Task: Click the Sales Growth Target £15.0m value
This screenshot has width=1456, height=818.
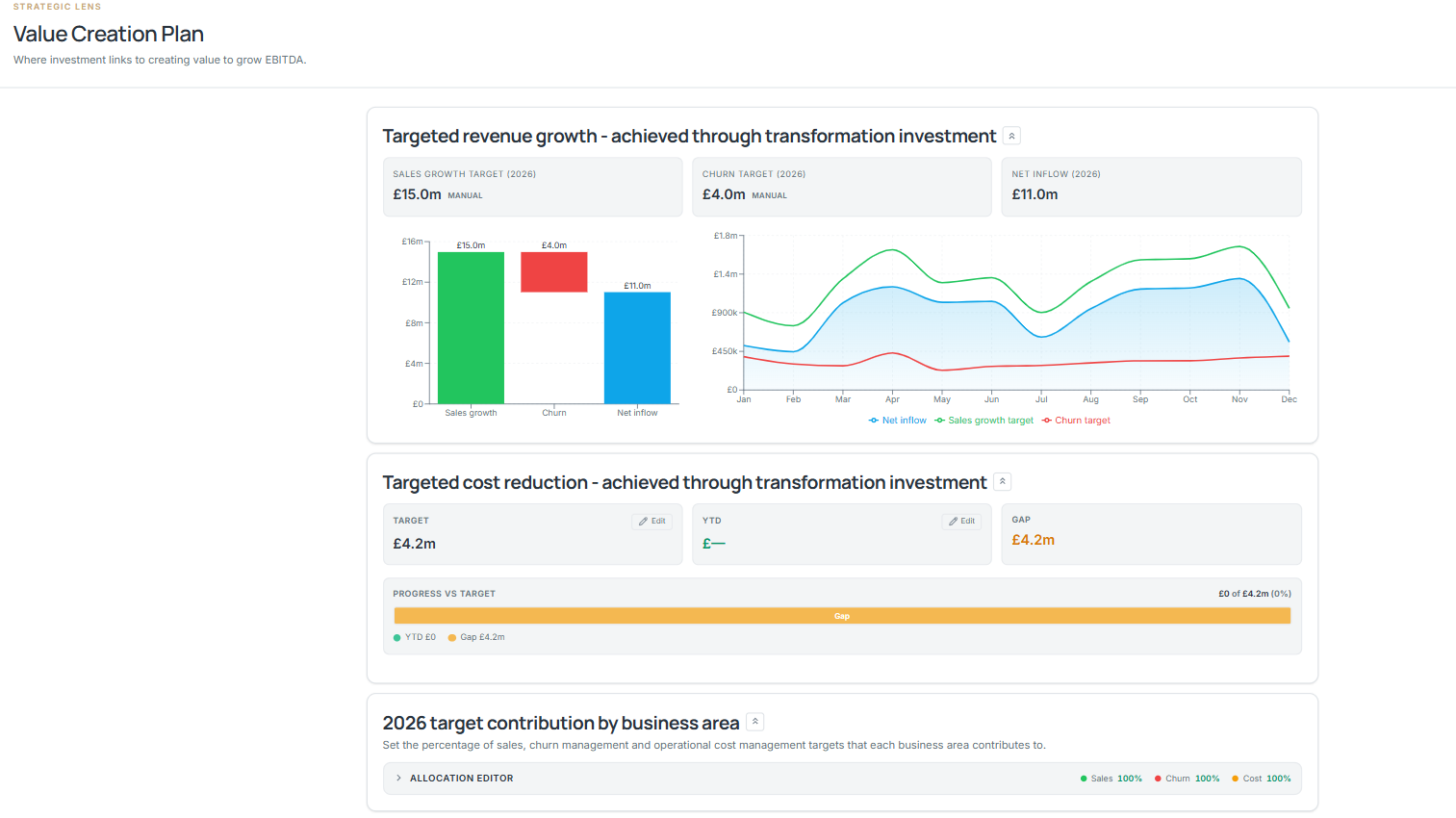Action: pos(417,194)
